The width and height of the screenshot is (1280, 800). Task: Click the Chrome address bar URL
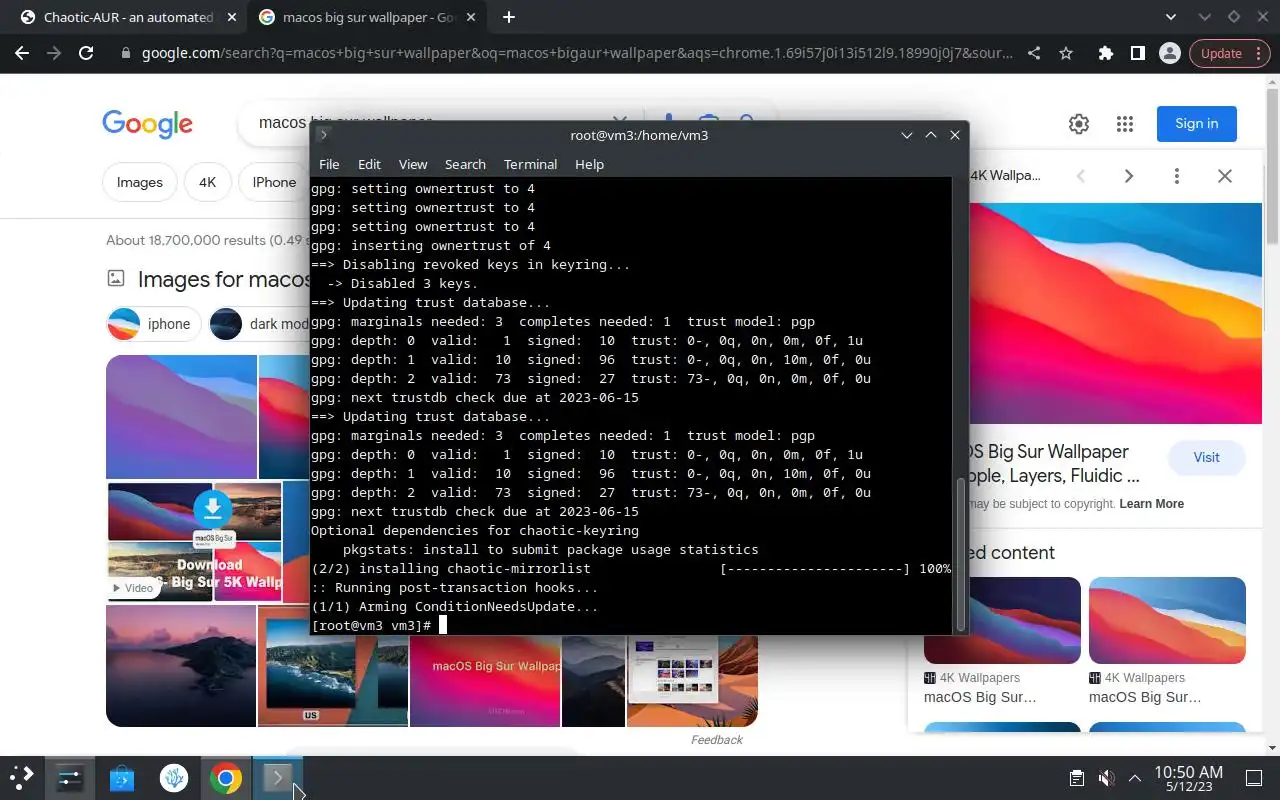[x=577, y=53]
